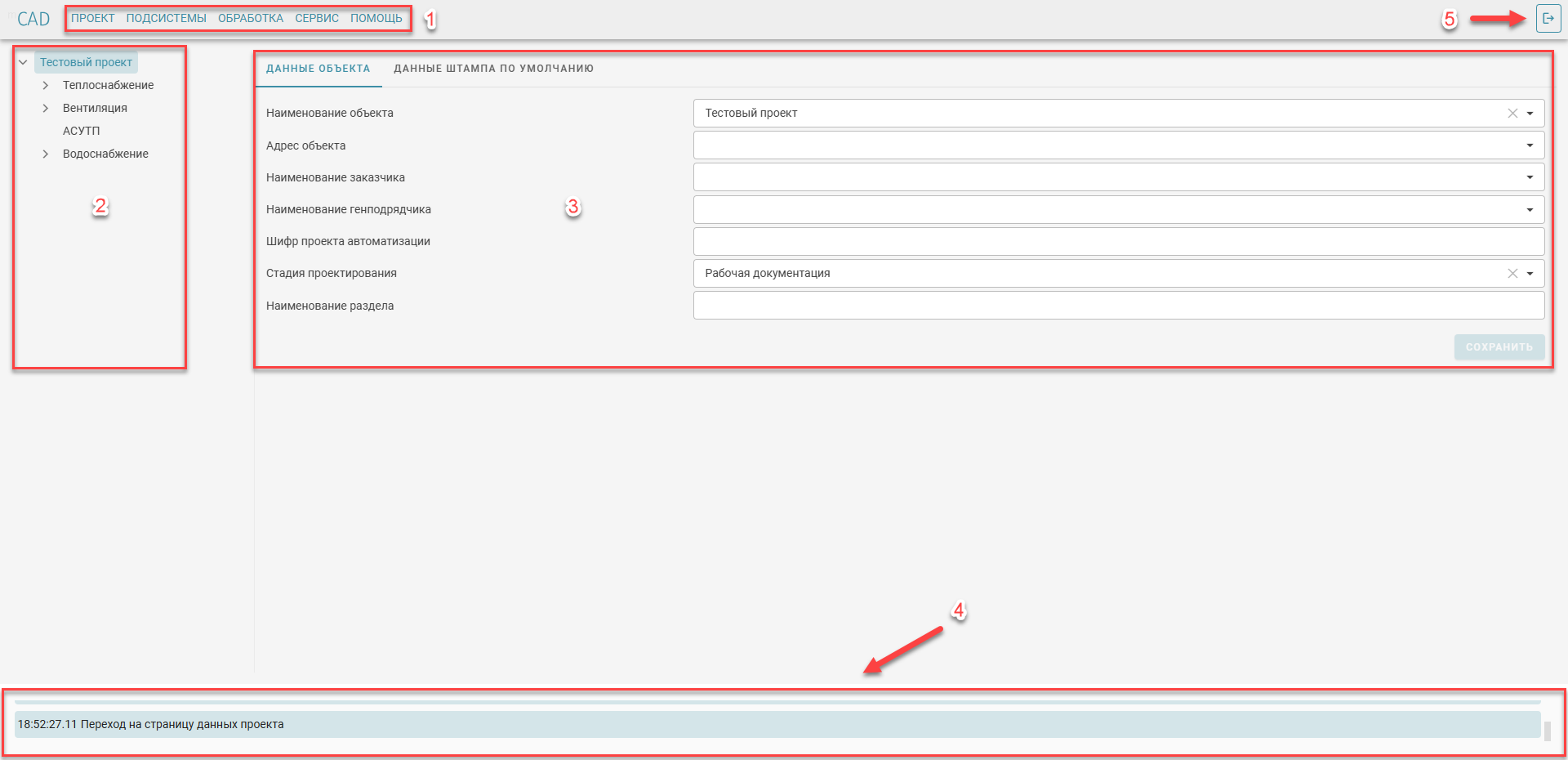
Task: Switch to Данные штампа по умолчанию tab
Action: [493, 69]
